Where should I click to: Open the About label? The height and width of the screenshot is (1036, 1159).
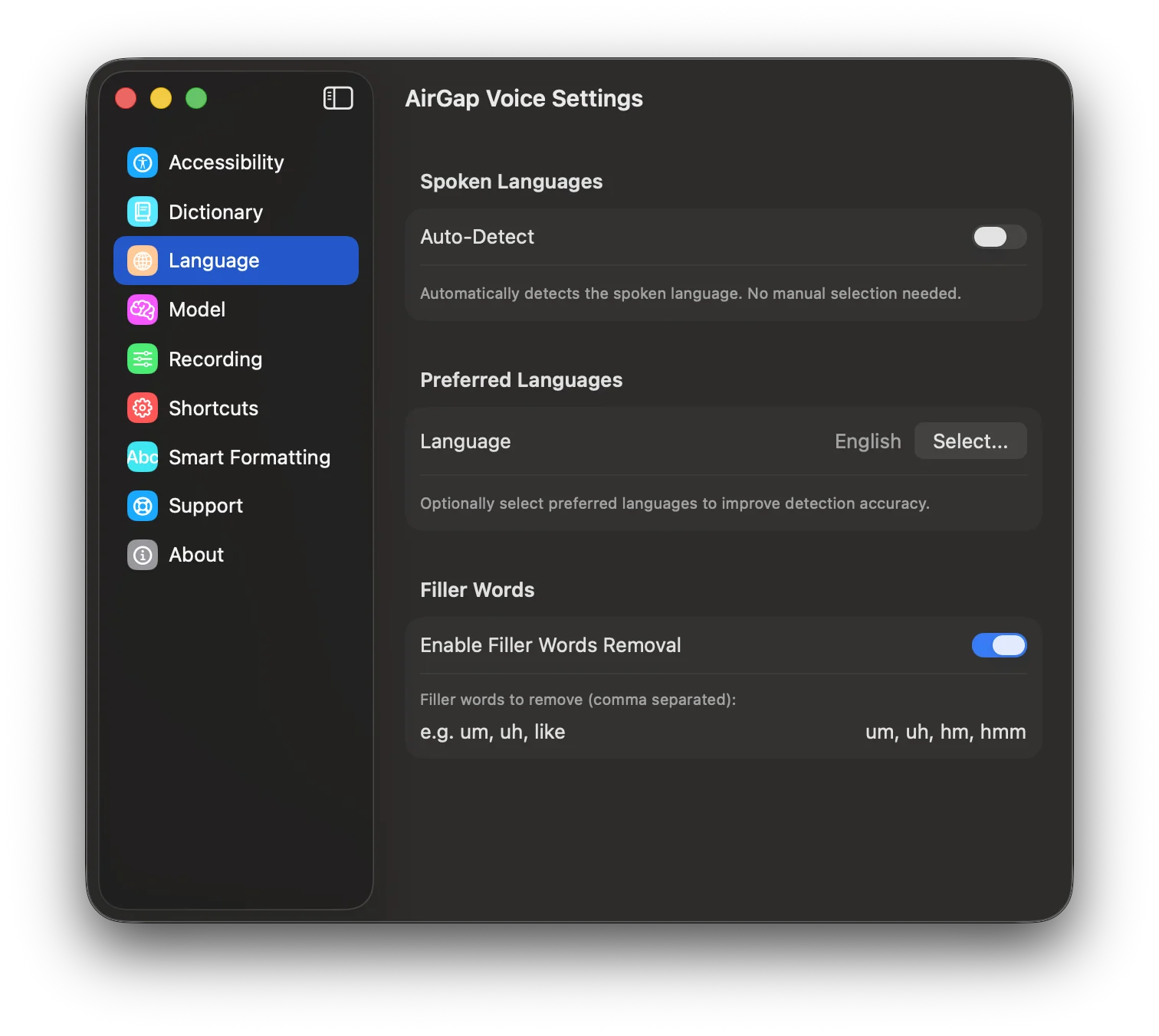pyautogui.click(x=196, y=555)
